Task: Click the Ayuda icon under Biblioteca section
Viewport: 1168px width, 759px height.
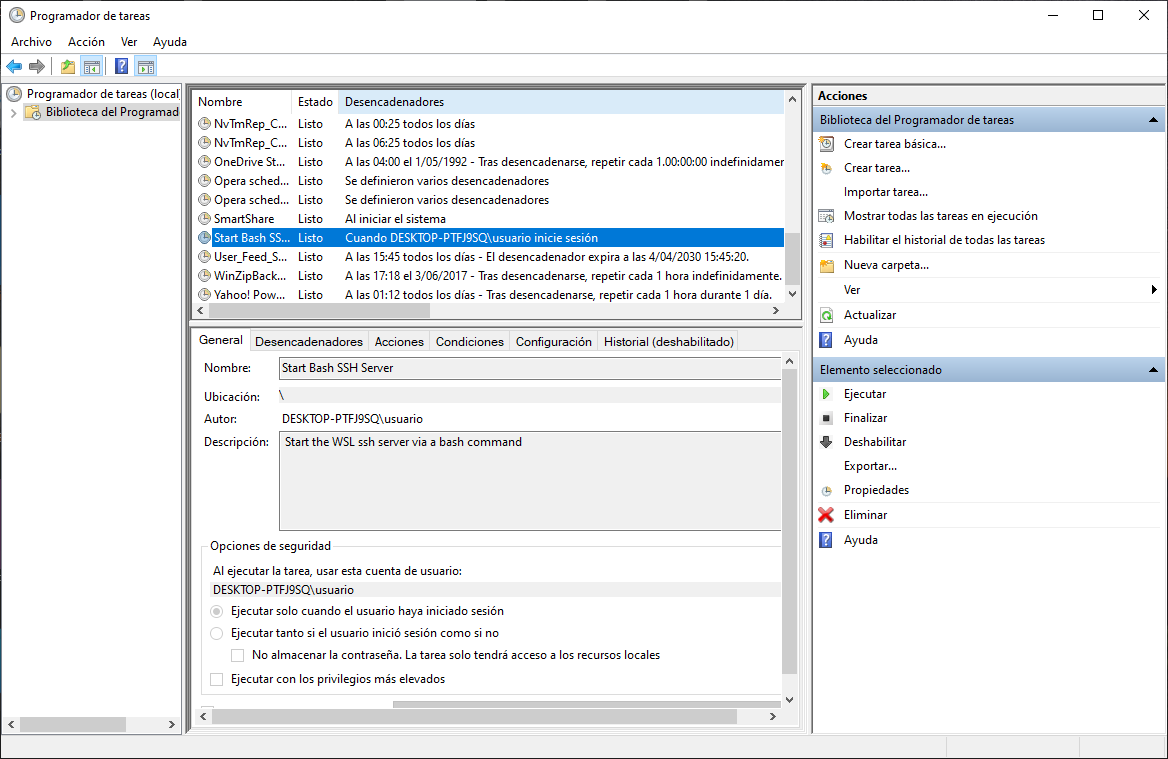Action: pos(826,340)
